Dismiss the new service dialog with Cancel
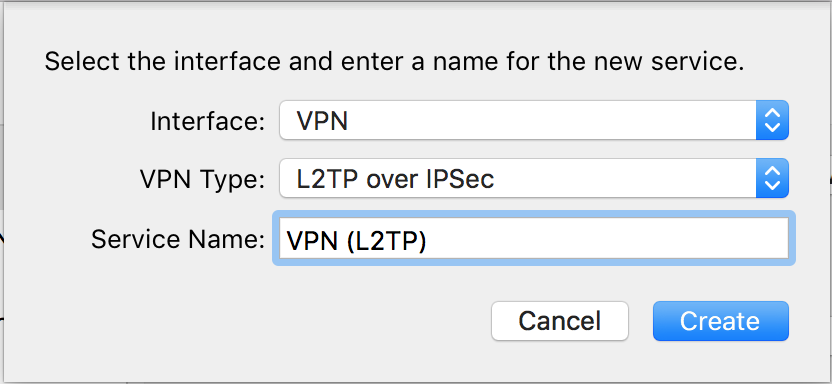832x384 pixels. pos(560,321)
